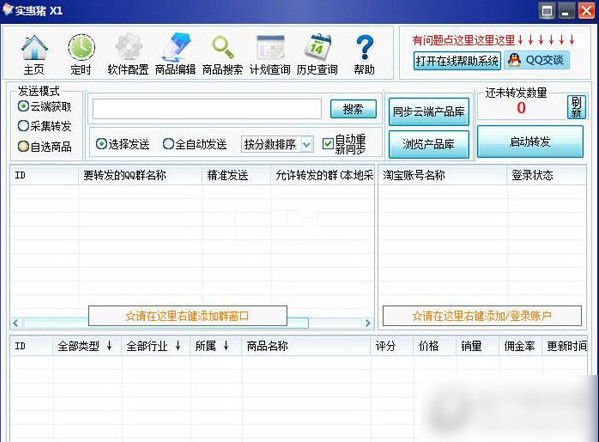This screenshot has width=599, height=442.
Task: Close the 实惠猪 X1 window
Action: [x=586, y=11]
